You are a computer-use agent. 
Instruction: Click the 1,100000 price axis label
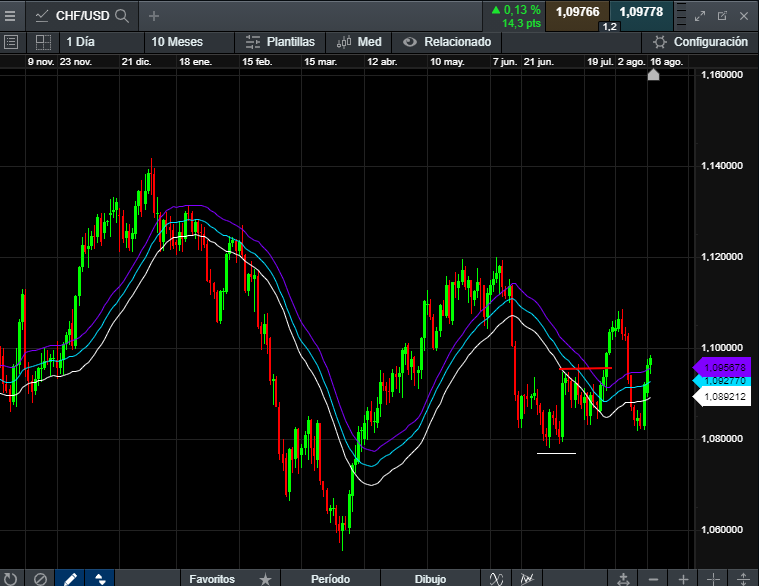tap(722, 347)
